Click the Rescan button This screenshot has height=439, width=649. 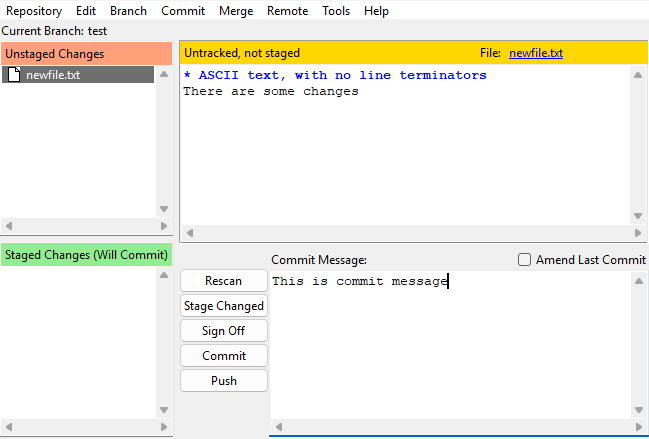[x=224, y=281]
